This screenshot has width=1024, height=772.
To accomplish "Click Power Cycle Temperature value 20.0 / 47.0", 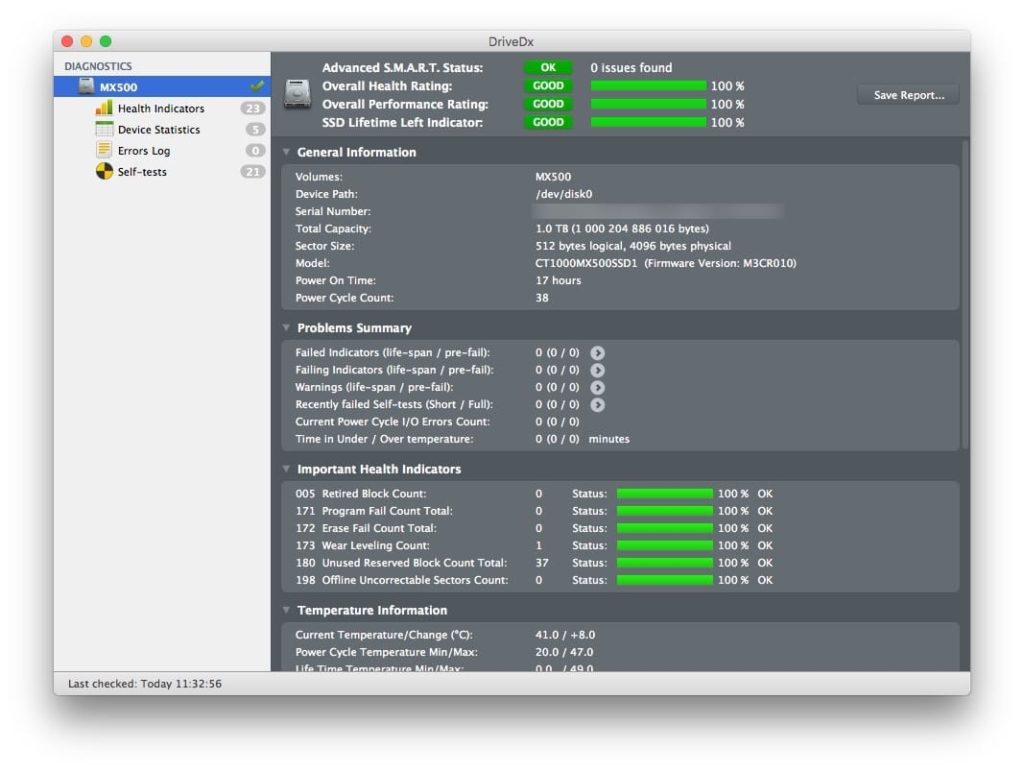I will (x=564, y=652).
